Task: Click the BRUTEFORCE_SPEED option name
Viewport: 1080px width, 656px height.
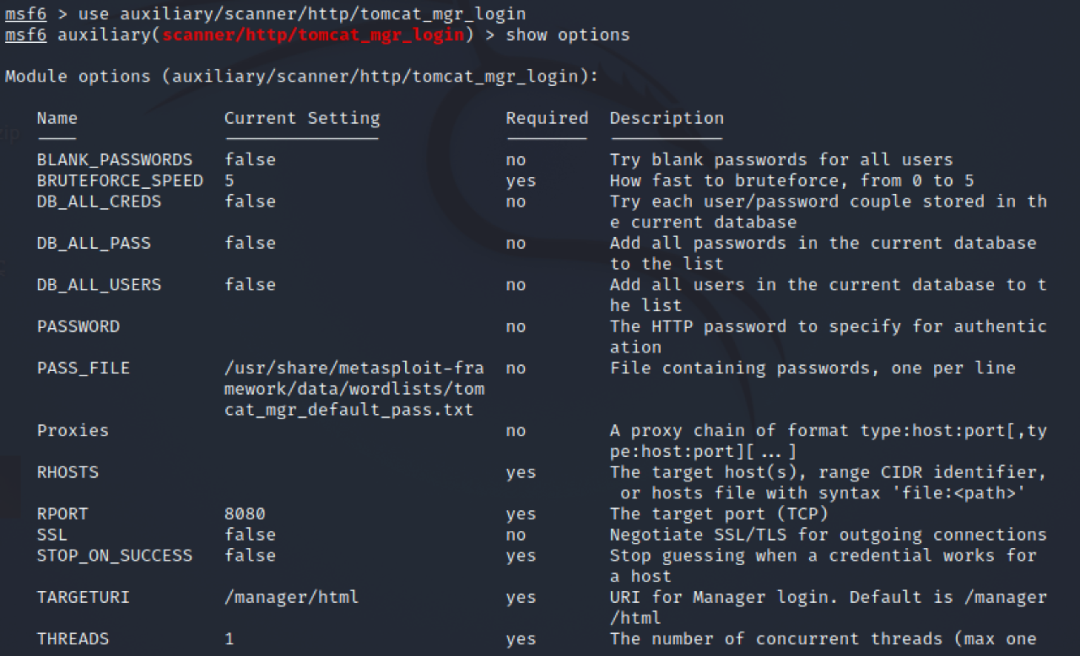Action: (x=120, y=181)
